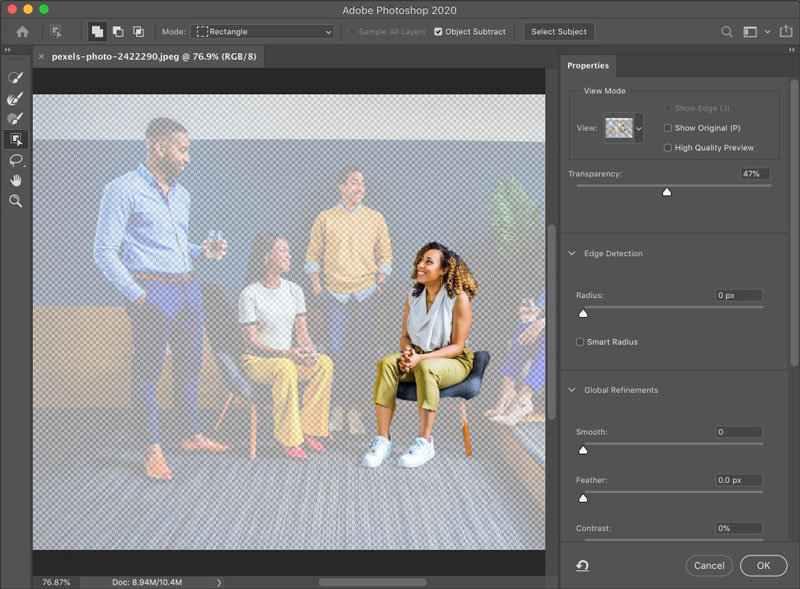
Task: Uncheck the Object Subtract checkbox
Action: (x=438, y=32)
